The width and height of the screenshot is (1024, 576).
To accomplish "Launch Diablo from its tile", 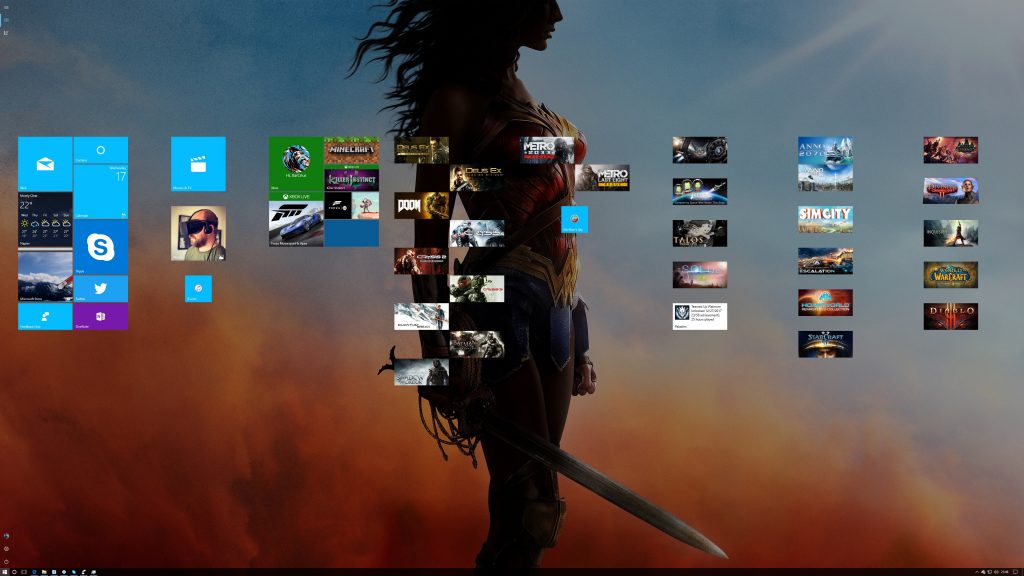I will [951, 317].
